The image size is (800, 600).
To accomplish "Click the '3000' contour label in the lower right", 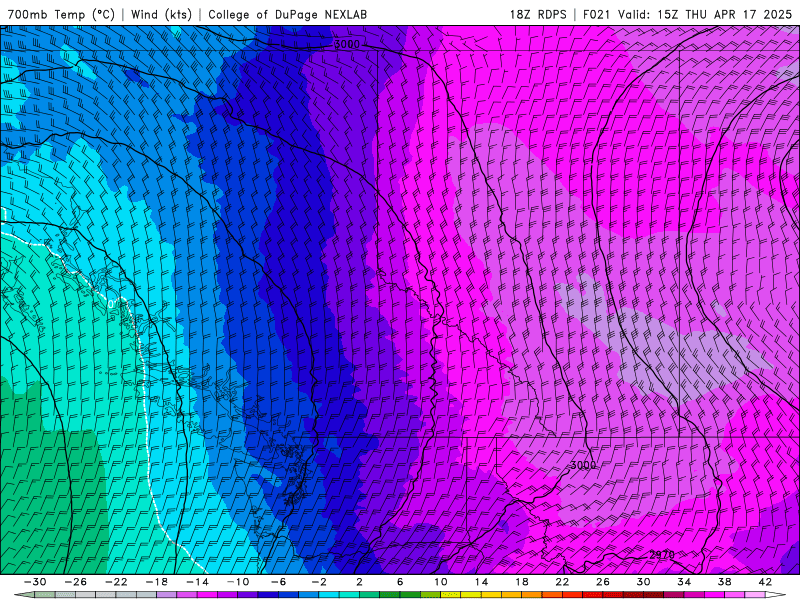I will tap(583, 465).
